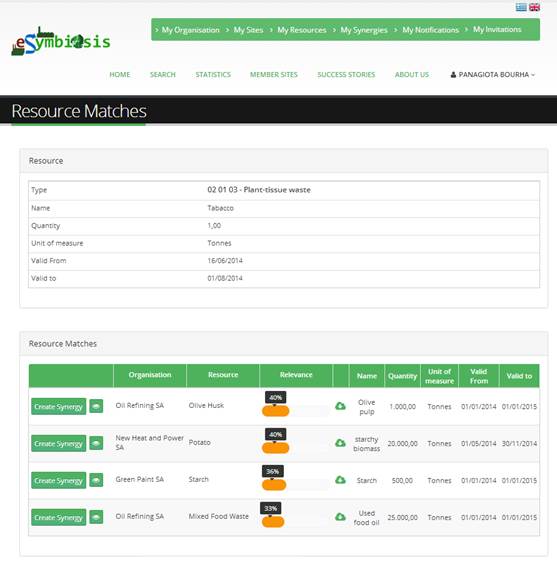Click the Organisation column header
Viewport: 557px width, 567px height.
pos(150,375)
